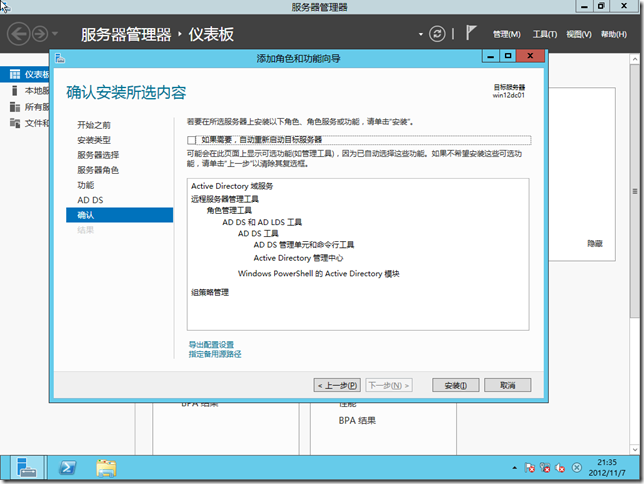Click the 'win12dc01' target server name
This screenshot has width=644, height=484.
pyautogui.click(x=508, y=95)
